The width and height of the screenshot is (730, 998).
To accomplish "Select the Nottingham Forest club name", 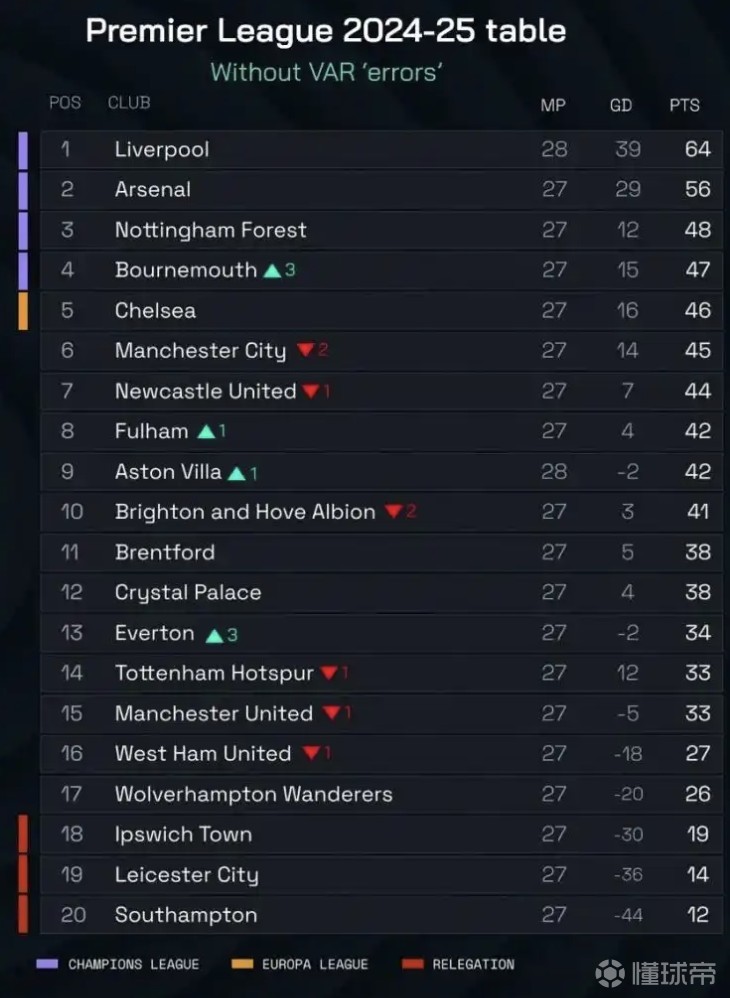I will tap(210, 230).
